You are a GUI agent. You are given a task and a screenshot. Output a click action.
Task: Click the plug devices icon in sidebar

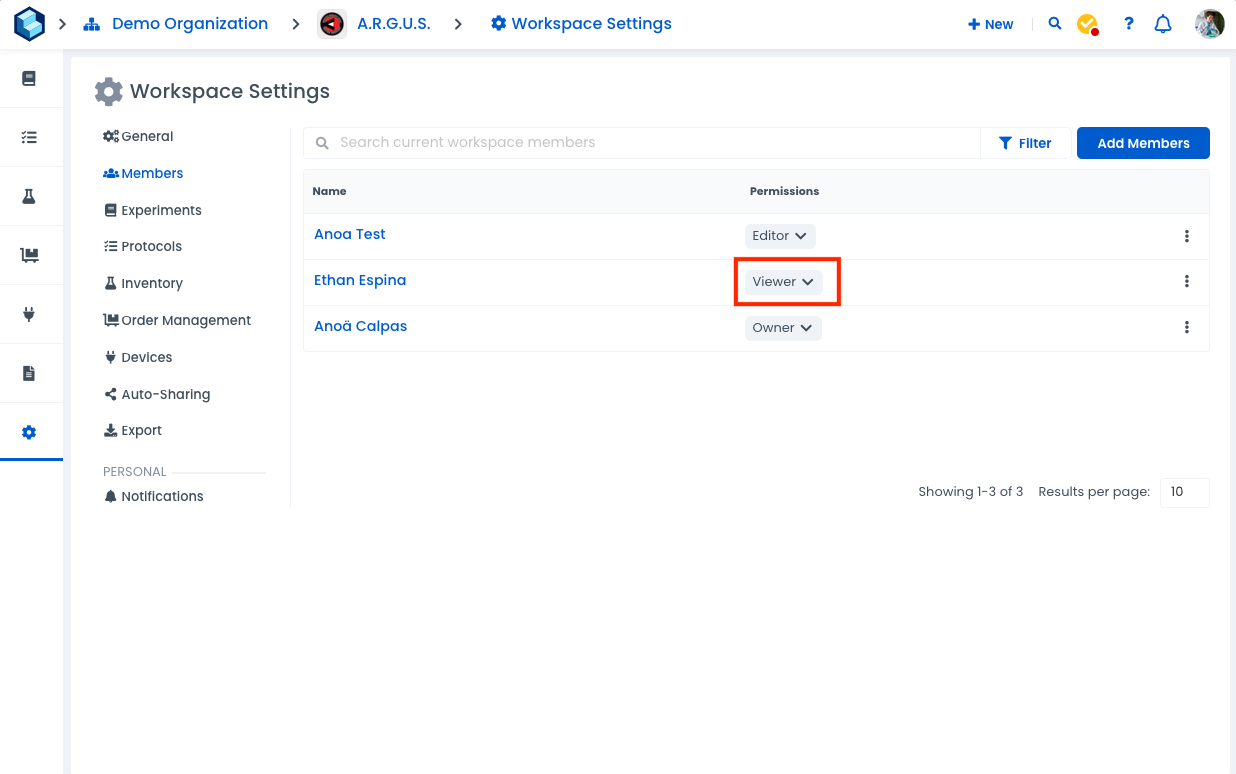pyautogui.click(x=29, y=314)
